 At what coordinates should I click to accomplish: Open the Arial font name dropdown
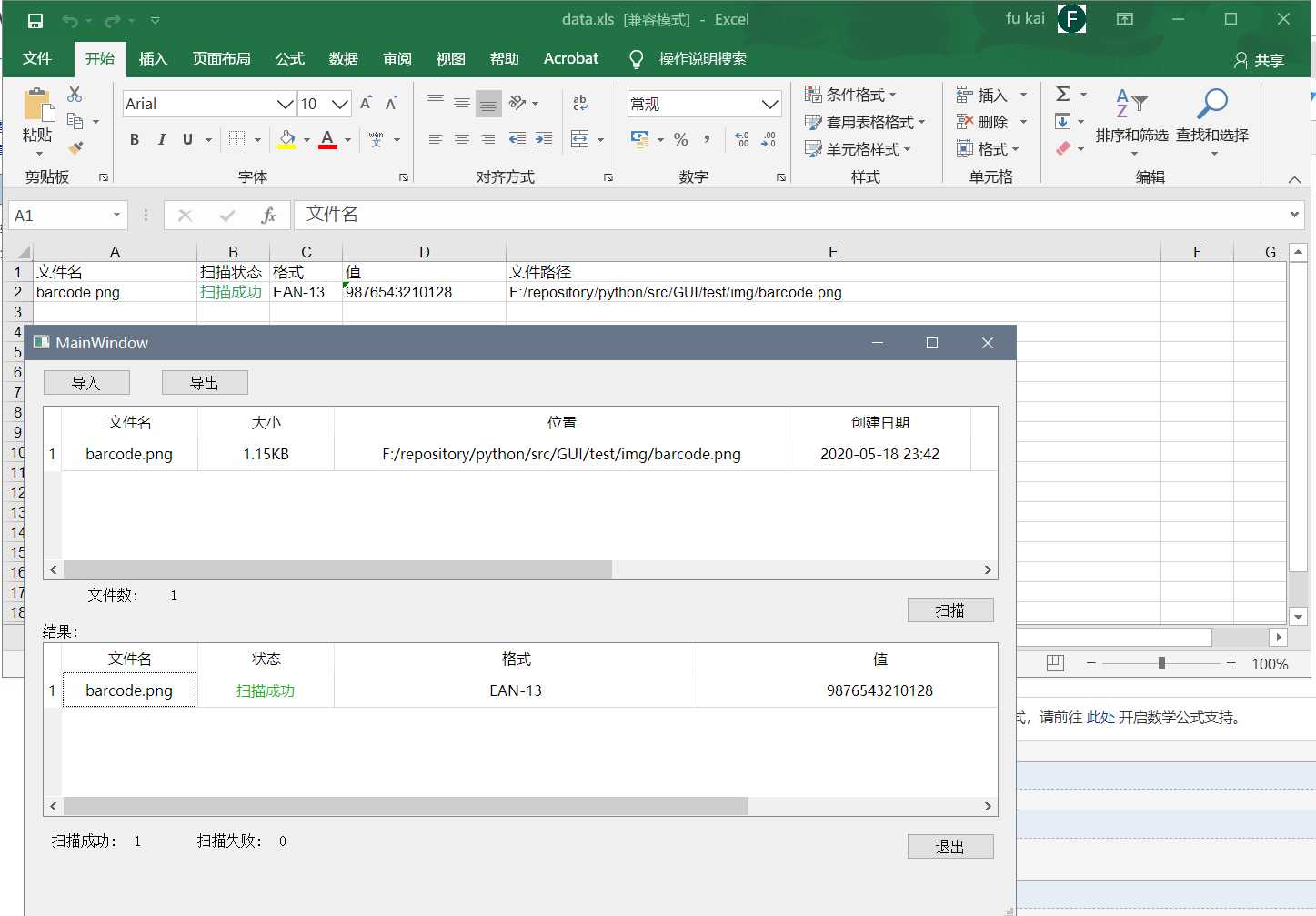[x=285, y=105]
